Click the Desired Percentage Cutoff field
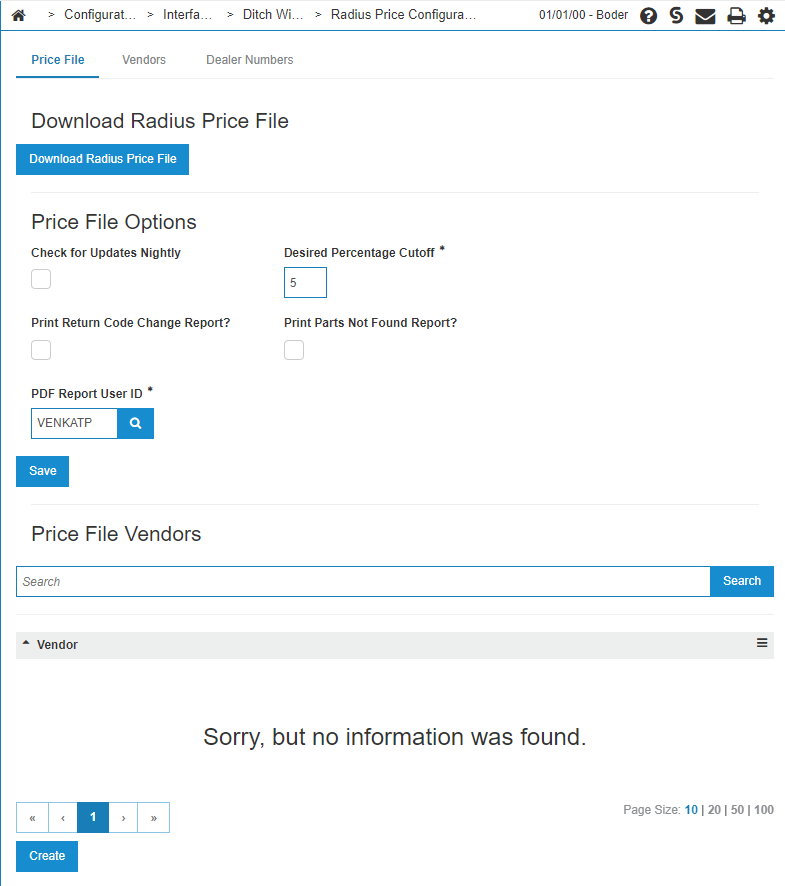This screenshot has width=785, height=886. click(305, 283)
